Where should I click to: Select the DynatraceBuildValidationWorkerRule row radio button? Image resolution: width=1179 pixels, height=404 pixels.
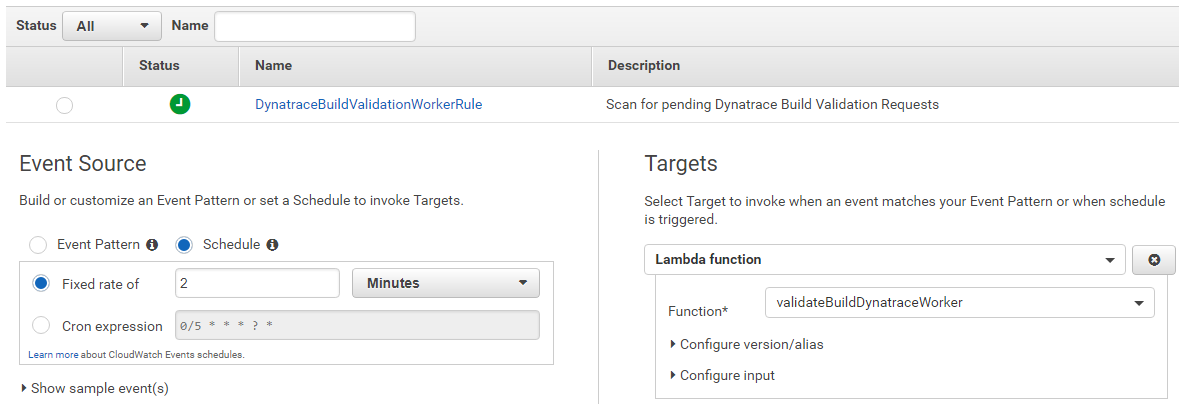point(65,106)
